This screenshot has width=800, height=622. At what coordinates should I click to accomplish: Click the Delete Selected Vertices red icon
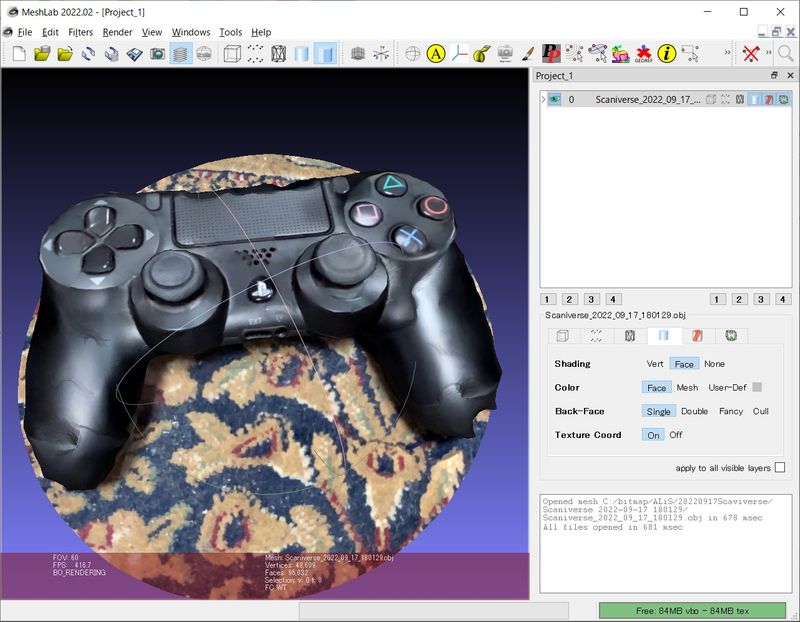click(x=750, y=53)
